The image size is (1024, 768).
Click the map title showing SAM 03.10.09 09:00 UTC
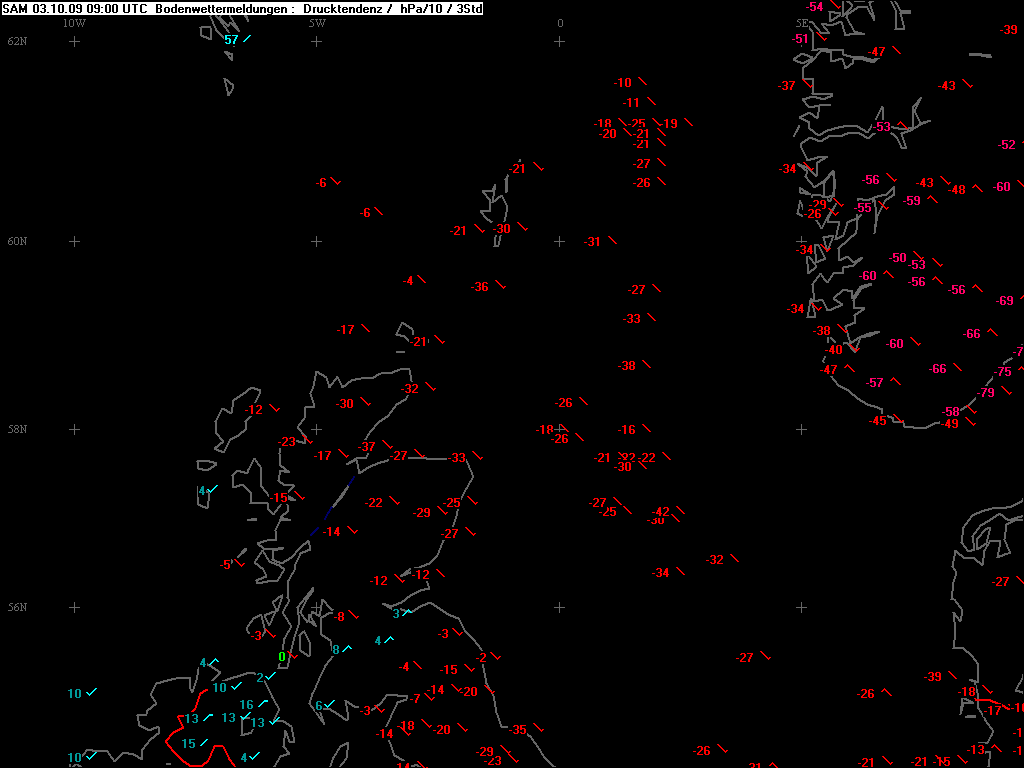click(76, 8)
